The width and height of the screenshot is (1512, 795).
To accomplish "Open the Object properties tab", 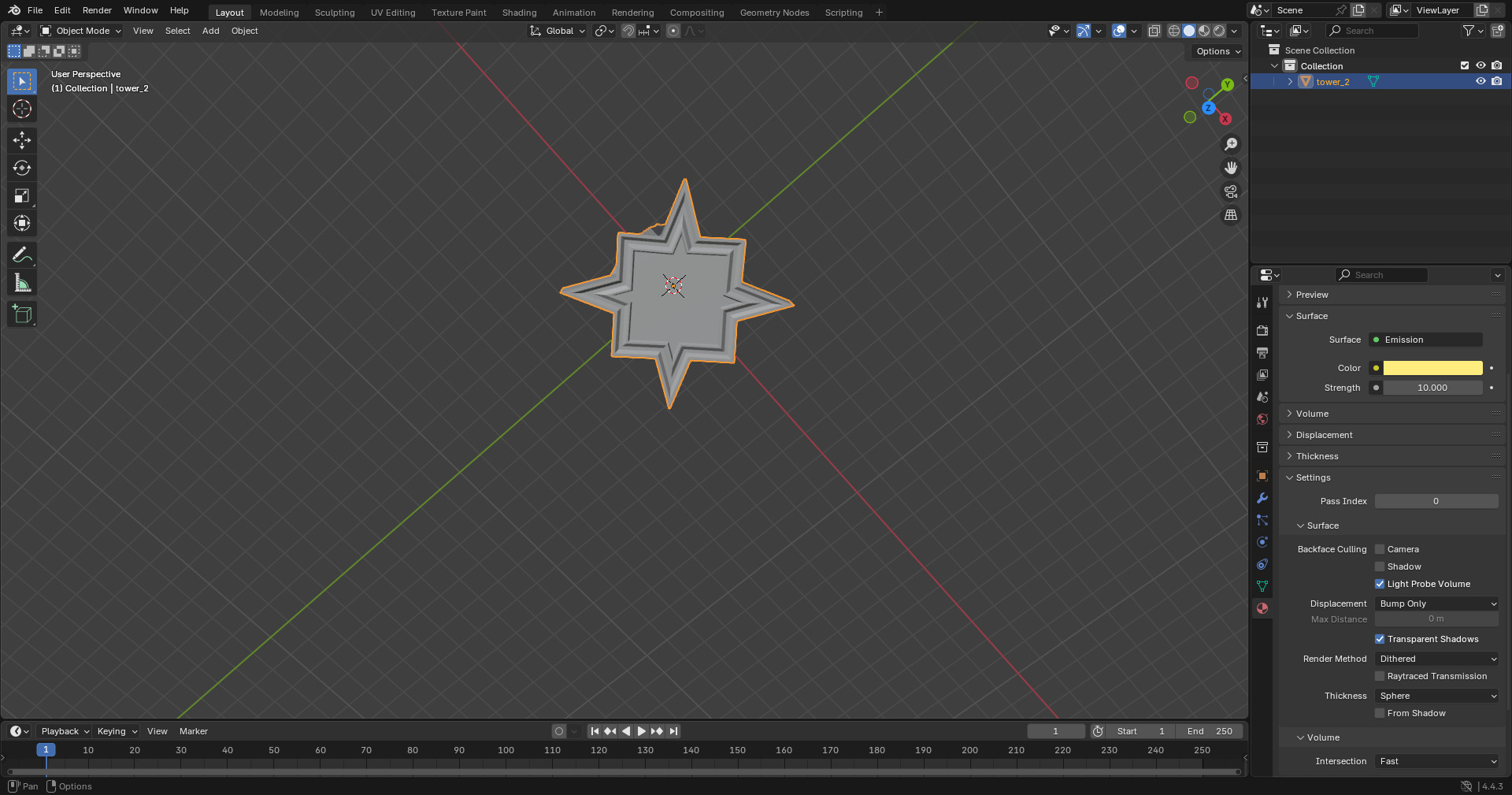I will 1262,476.
